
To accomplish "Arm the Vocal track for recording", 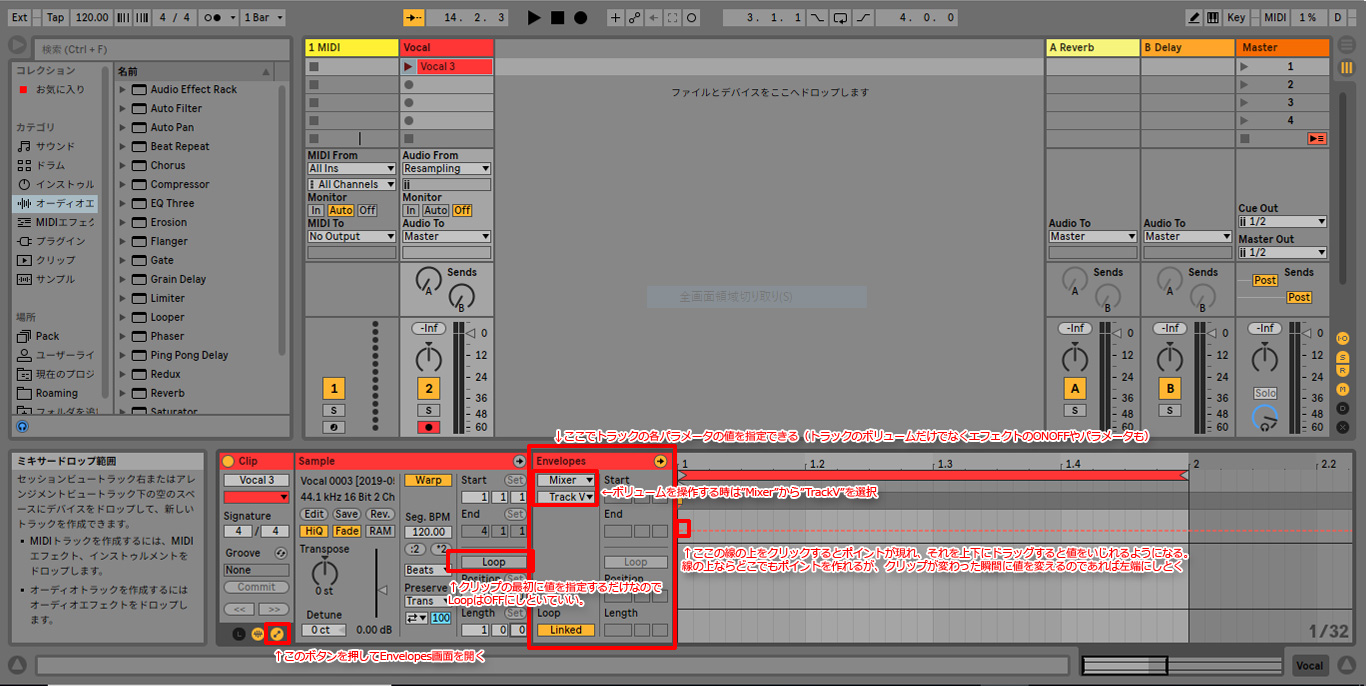I will (428, 427).
